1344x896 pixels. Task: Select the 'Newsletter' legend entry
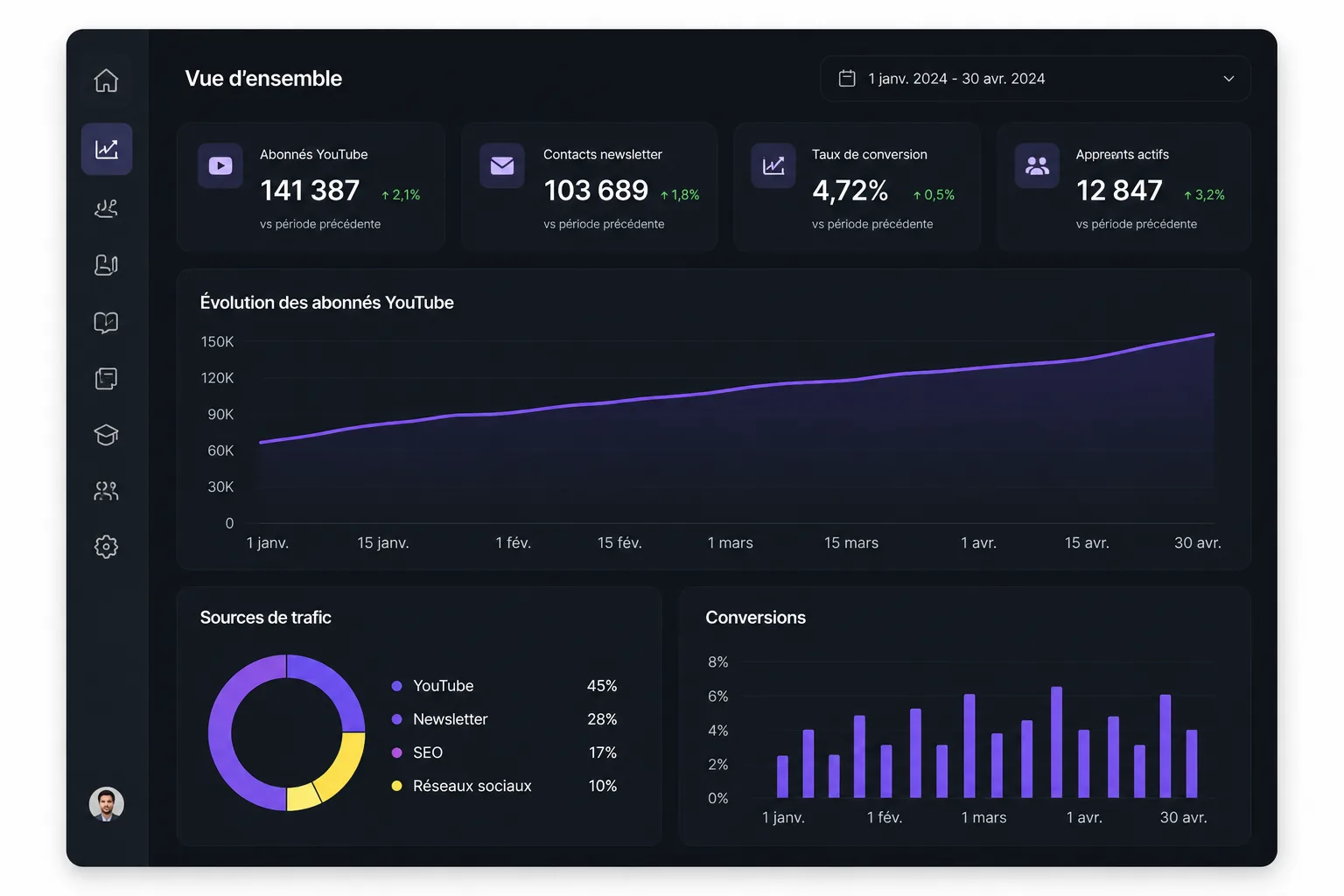(450, 719)
